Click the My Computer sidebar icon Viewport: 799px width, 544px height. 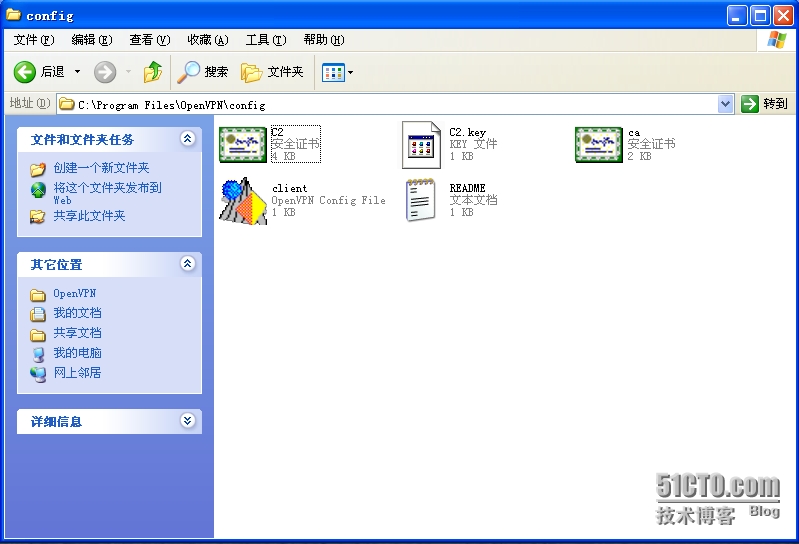click(x=38, y=355)
